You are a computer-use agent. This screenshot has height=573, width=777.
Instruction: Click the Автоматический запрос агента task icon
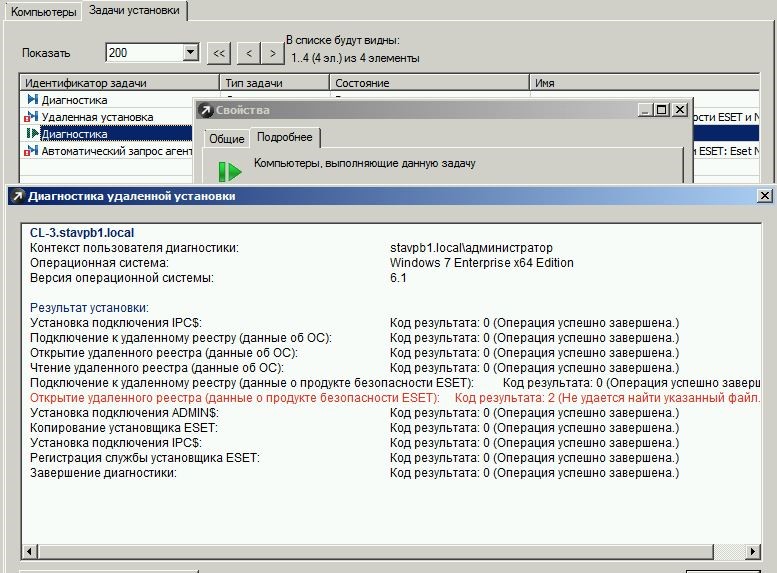[31, 150]
